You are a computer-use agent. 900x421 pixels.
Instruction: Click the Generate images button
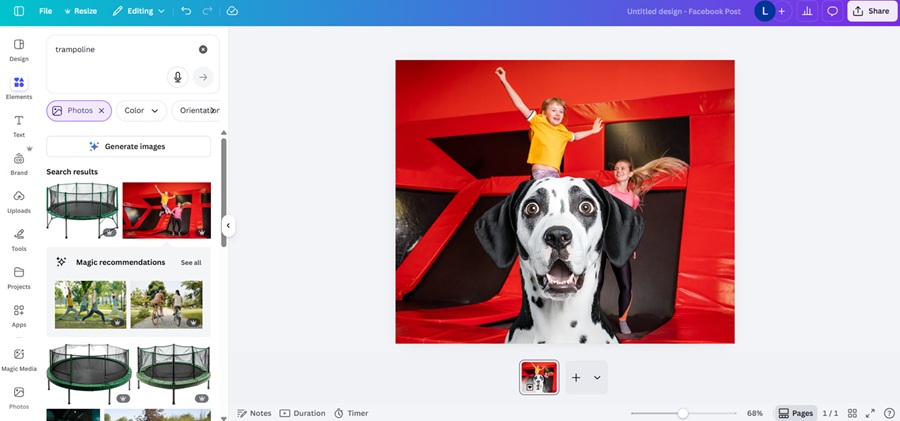129,146
